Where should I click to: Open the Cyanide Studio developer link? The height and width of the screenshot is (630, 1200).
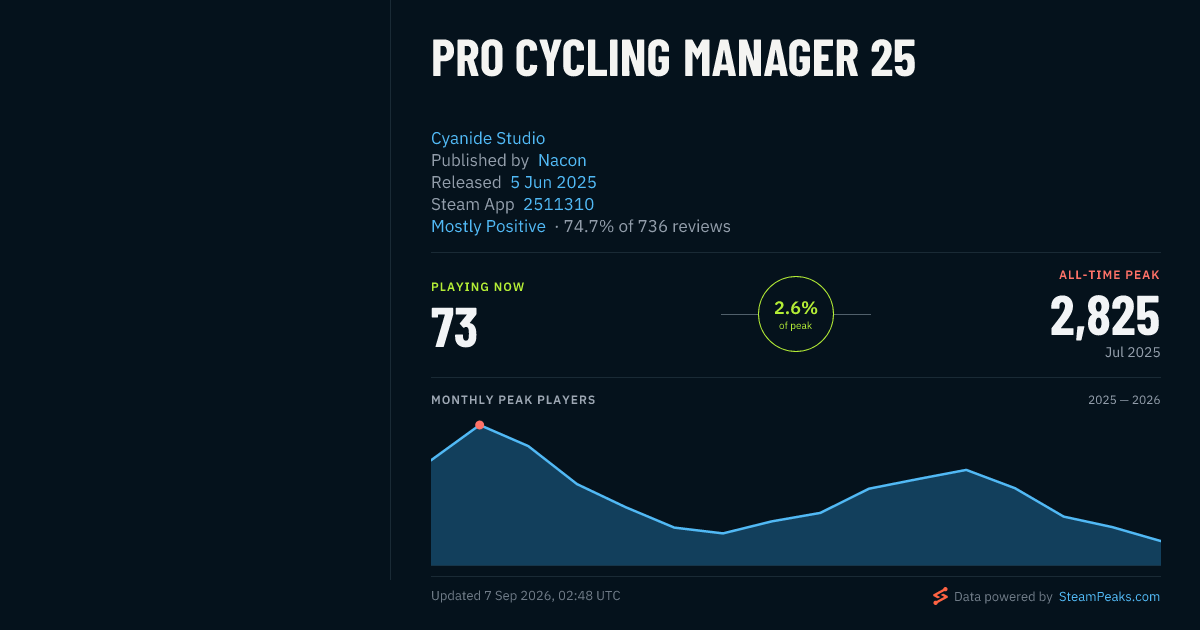tap(488, 138)
